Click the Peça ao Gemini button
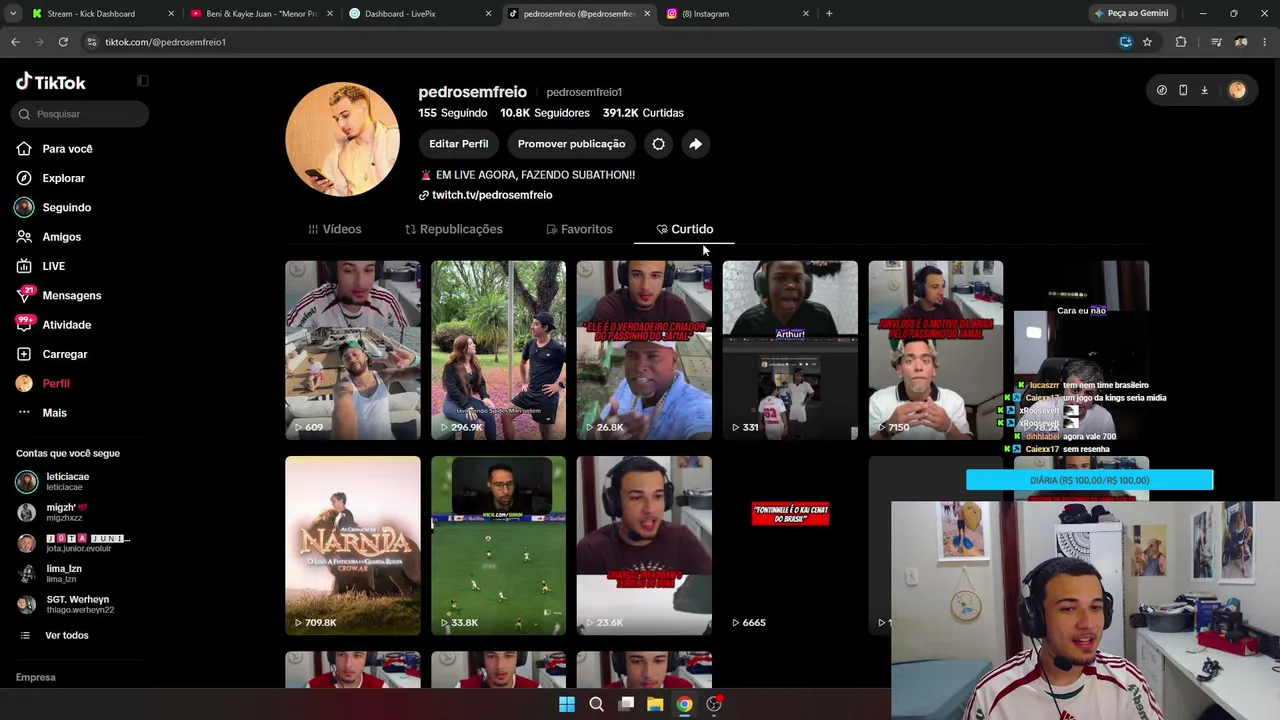1280x720 pixels. pos(1131,13)
